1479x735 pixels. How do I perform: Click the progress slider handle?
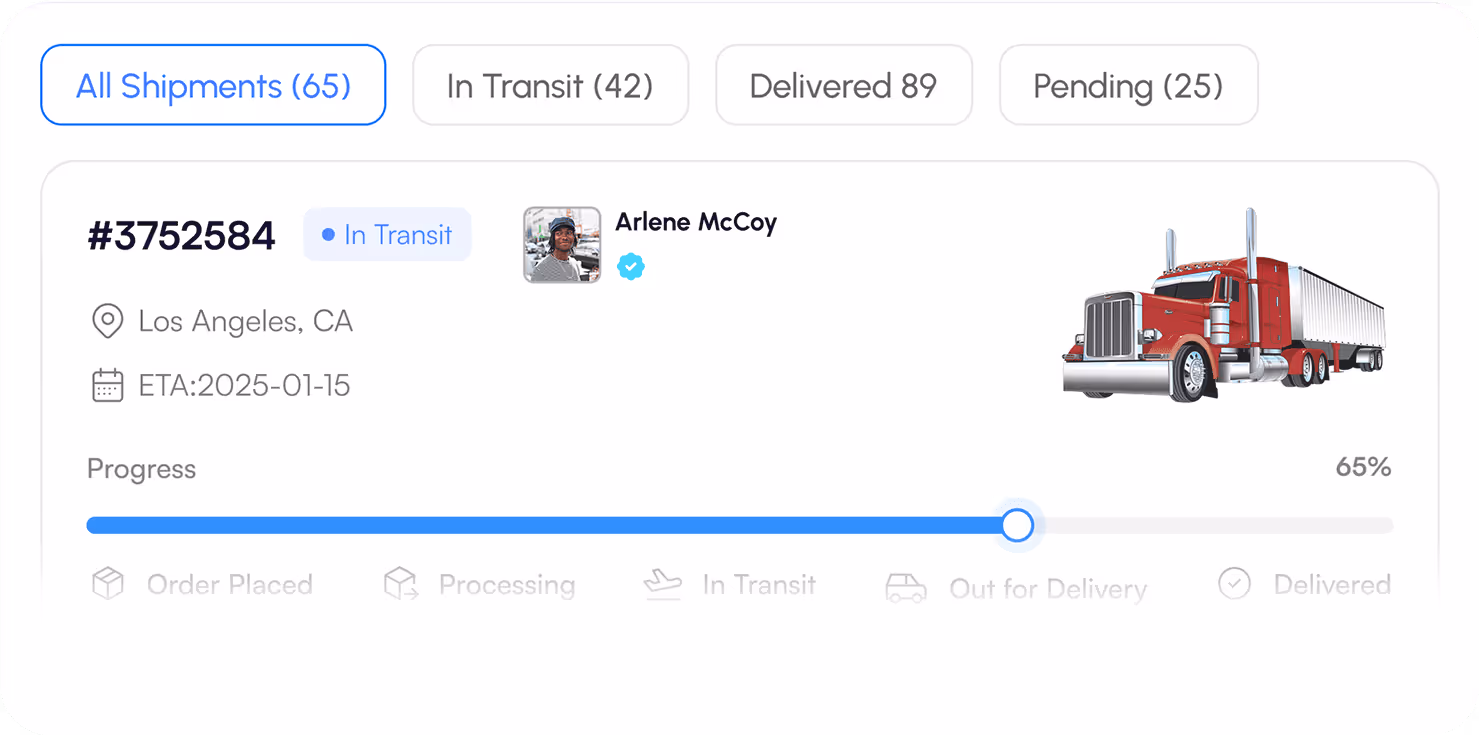tap(1017, 525)
